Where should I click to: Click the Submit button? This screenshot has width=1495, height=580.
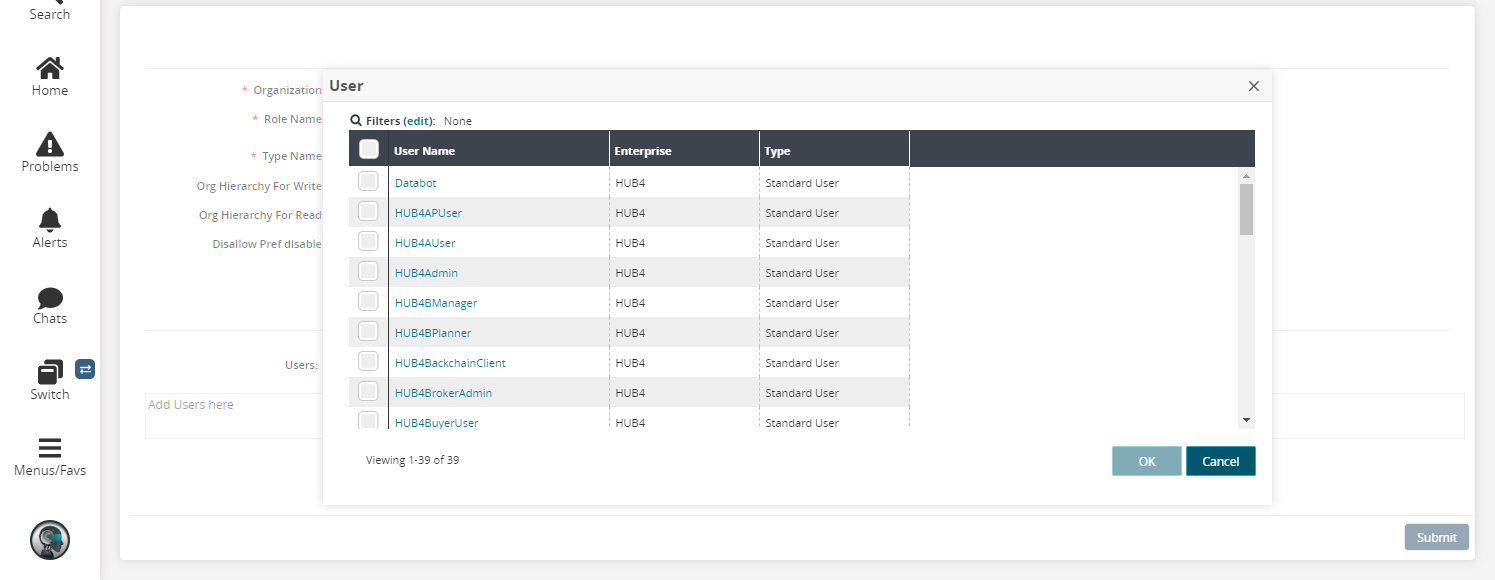pos(1437,537)
